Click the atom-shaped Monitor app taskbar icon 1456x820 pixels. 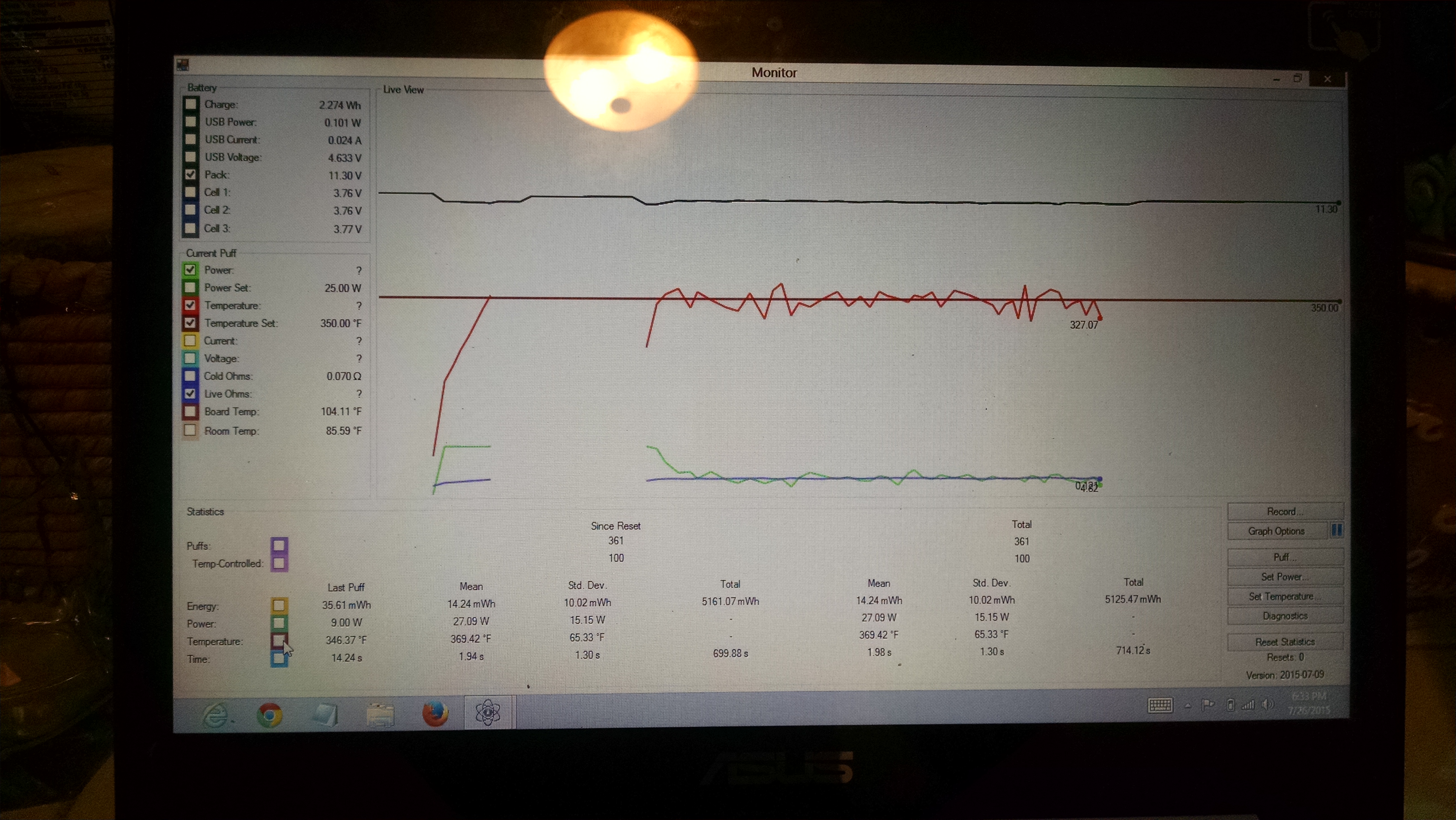tap(488, 712)
